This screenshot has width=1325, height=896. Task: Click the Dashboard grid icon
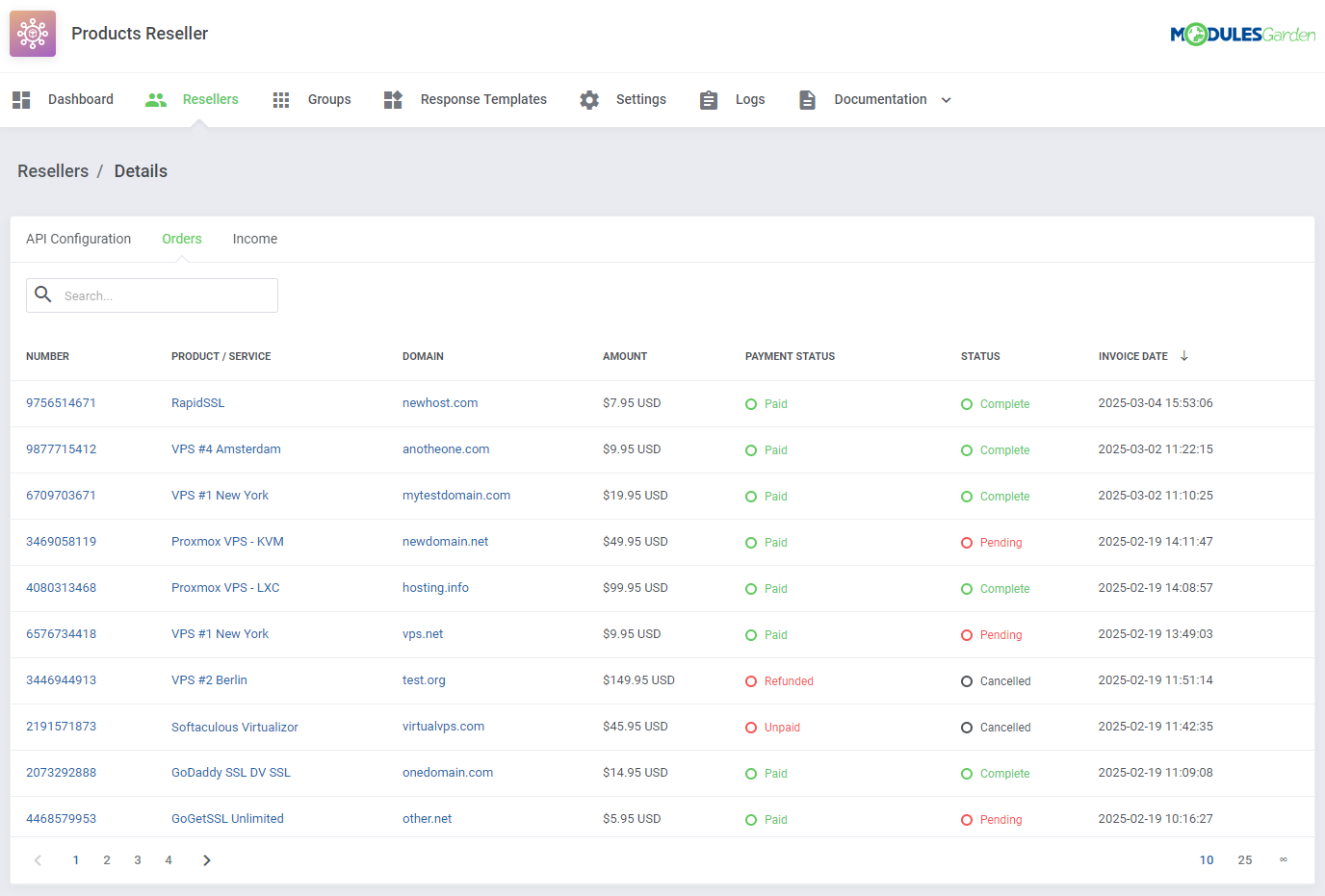(x=21, y=100)
